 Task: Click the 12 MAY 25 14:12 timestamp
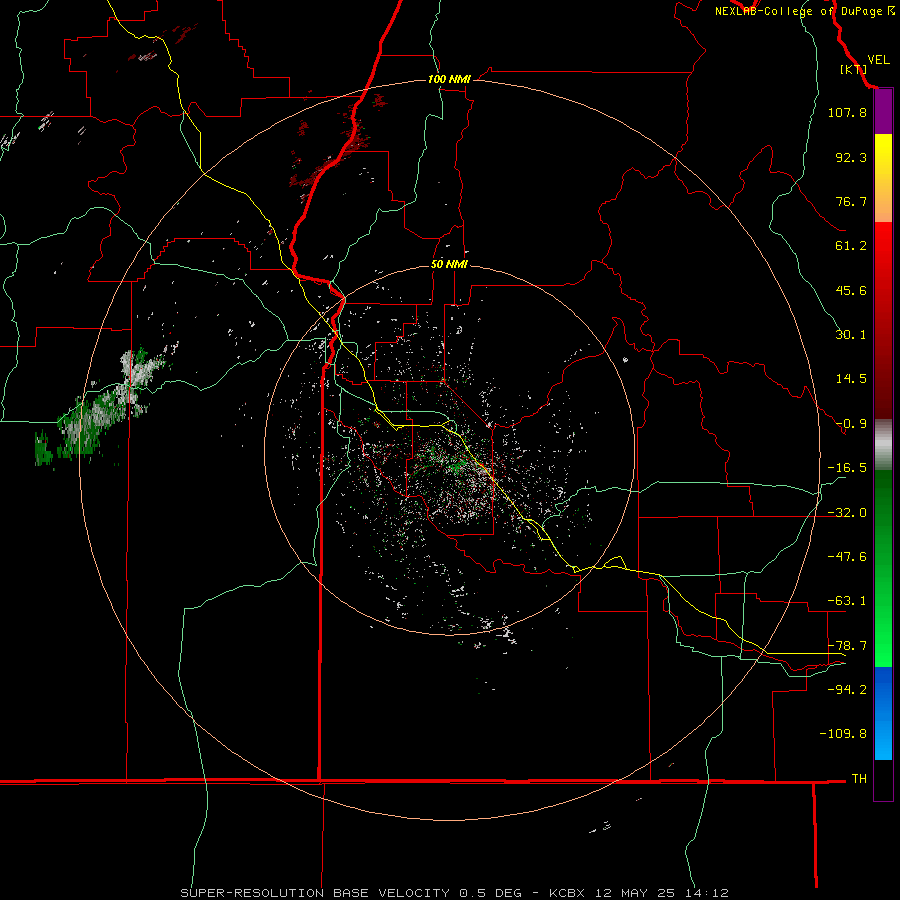tap(661, 893)
